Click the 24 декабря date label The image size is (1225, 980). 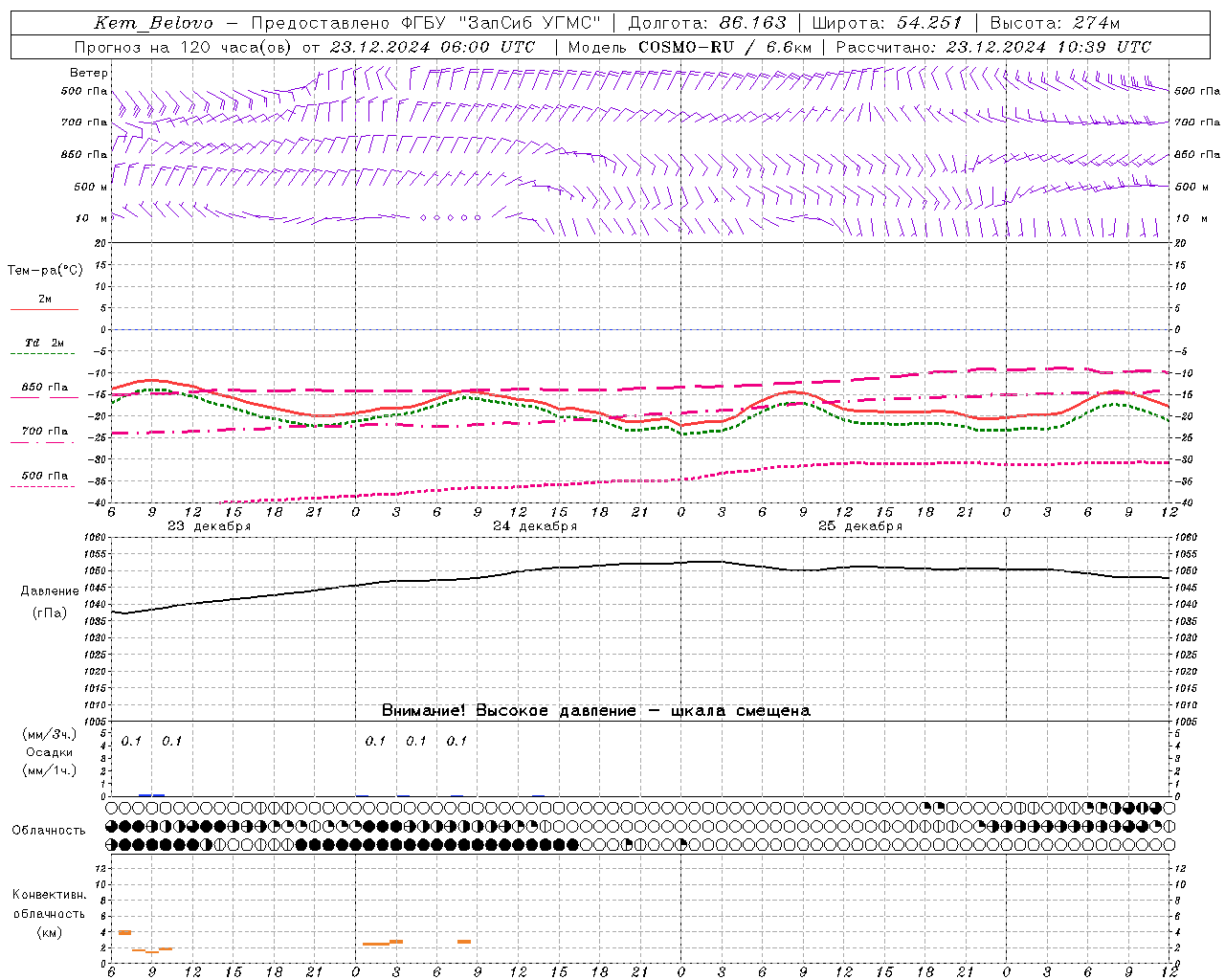(535, 526)
